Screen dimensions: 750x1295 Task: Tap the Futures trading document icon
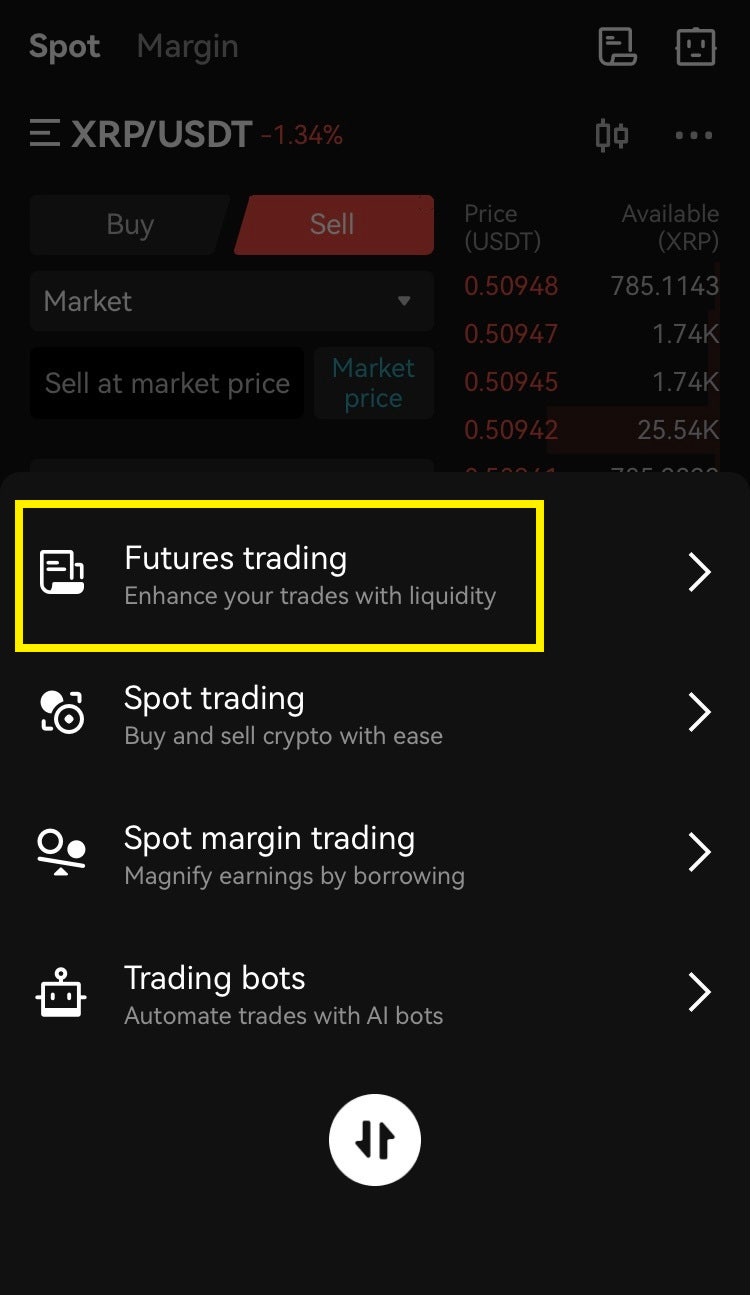point(61,573)
